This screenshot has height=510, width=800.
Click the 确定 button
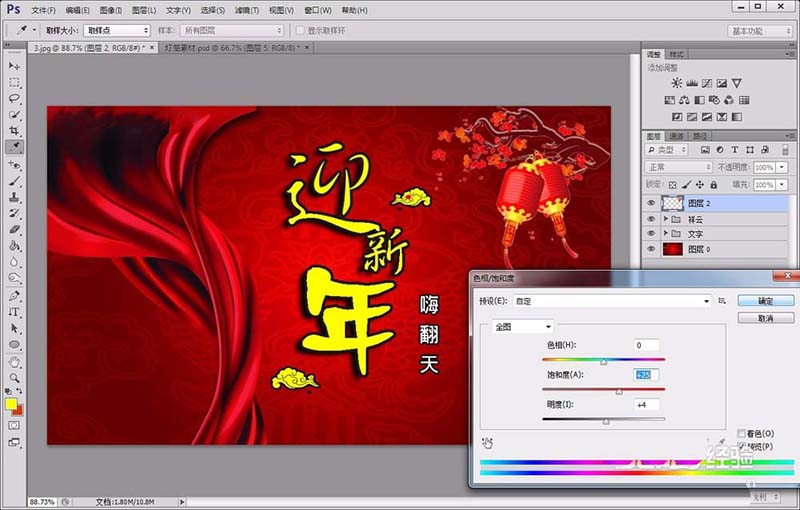765,300
